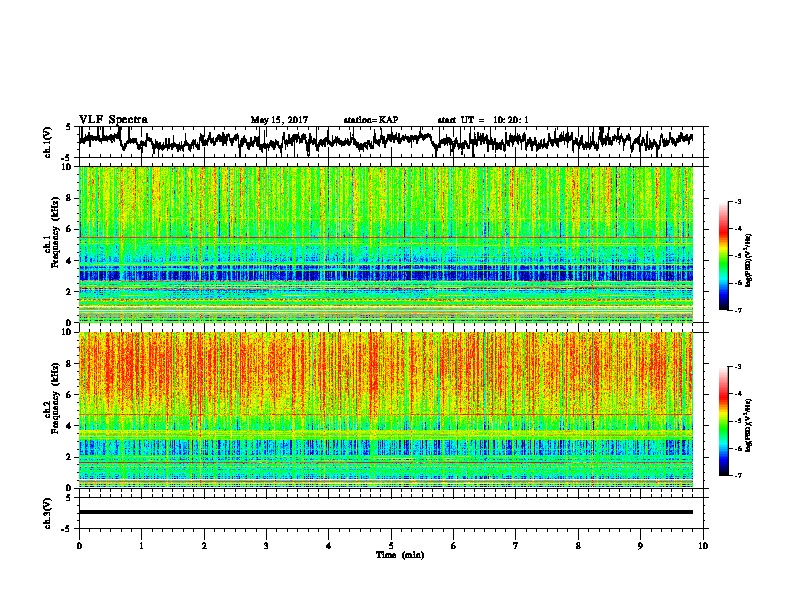Click the ch.2 spectrogram panel
The image size is (792, 612).
[385, 410]
